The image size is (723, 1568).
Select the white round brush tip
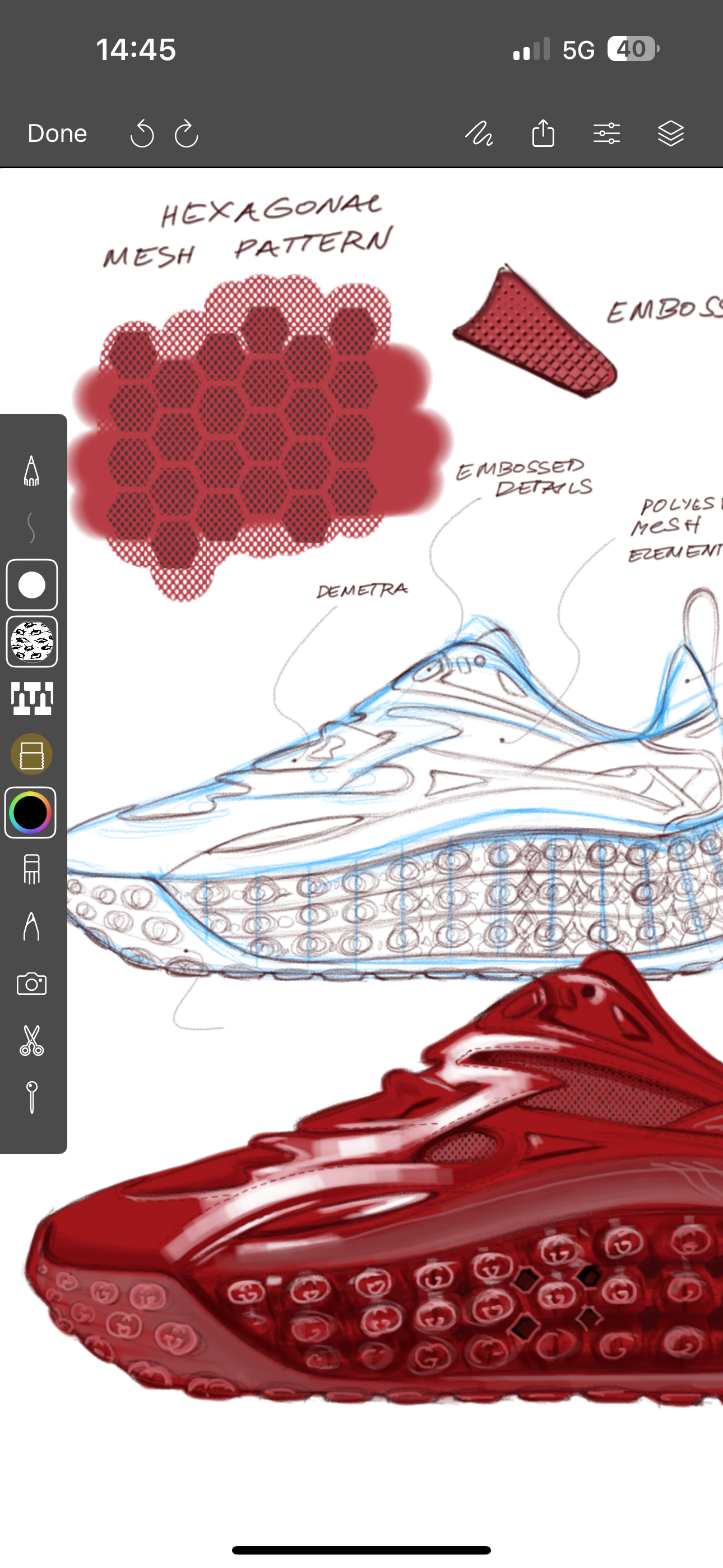point(33,585)
